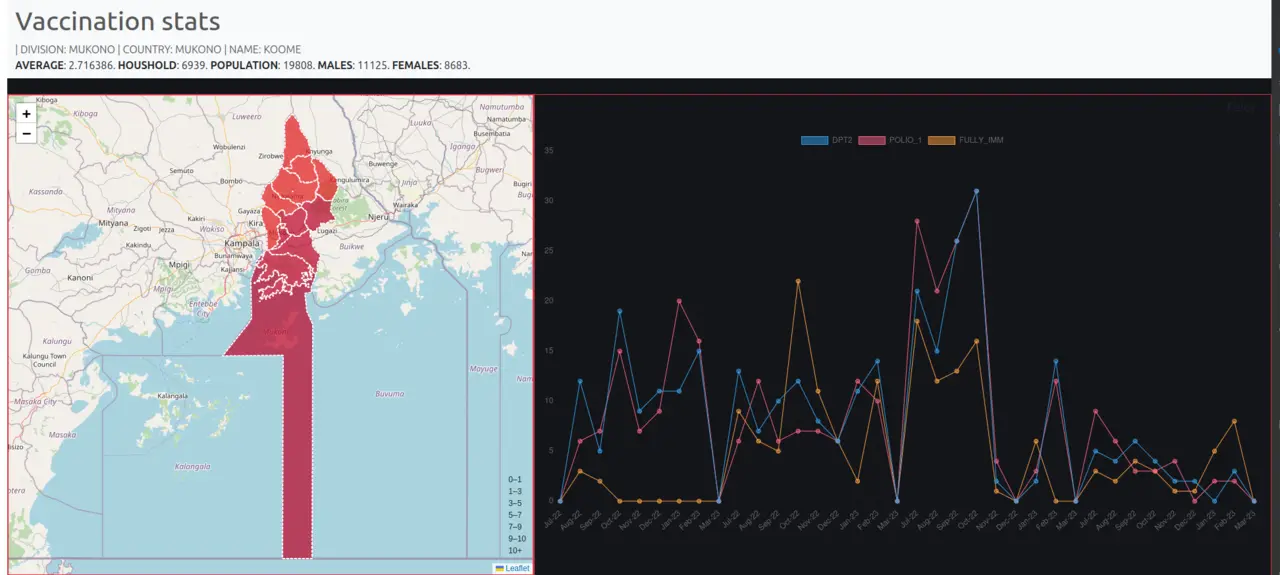This screenshot has height=575, width=1280.
Task: Click the Wobulenzi label on the map
Action: (x=229, y=147)
